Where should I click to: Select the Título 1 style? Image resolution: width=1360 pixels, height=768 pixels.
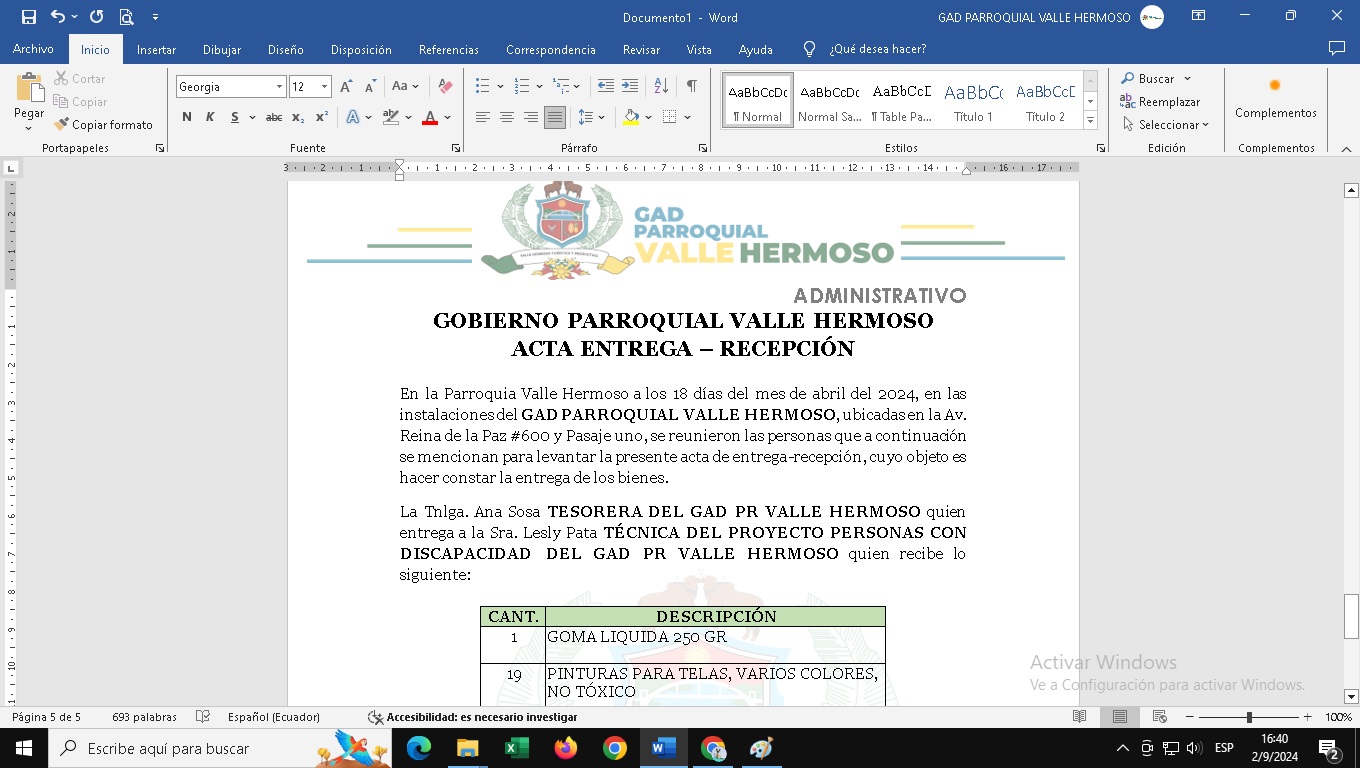973,100
